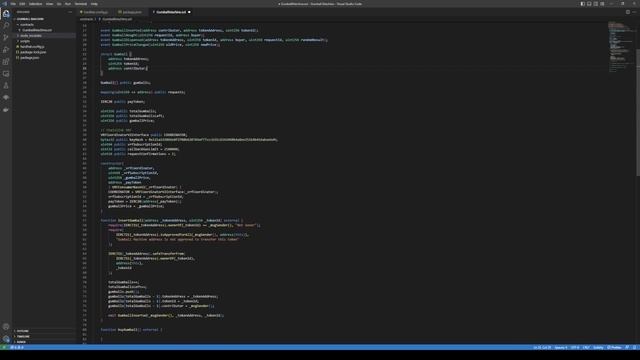640x360 pixels.
Task: Open editor more actions ellipsis
Action: pos(634,12)
